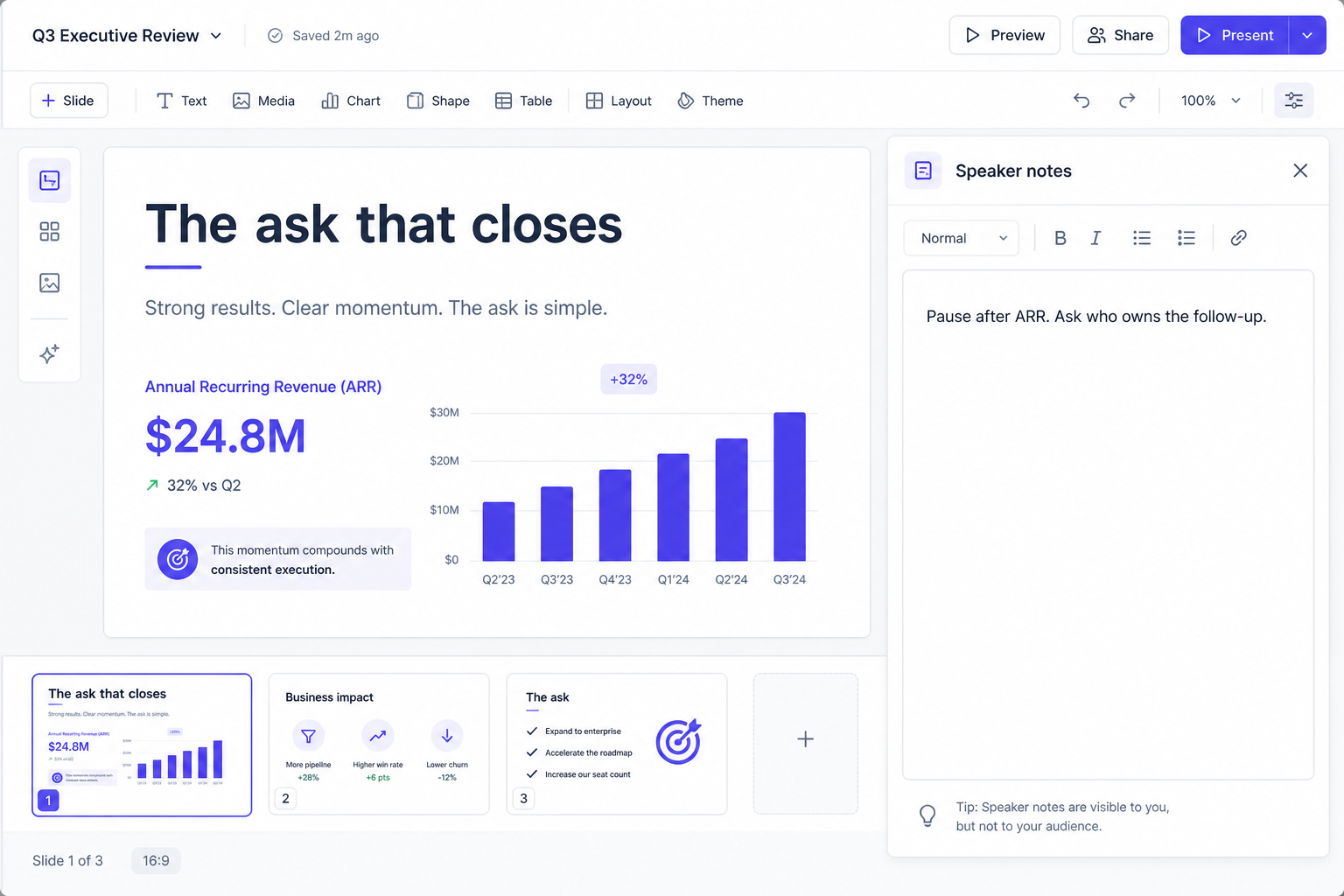
Task: Expand the 100% zoom dropdown
Action: click(x=1211, y=101)
